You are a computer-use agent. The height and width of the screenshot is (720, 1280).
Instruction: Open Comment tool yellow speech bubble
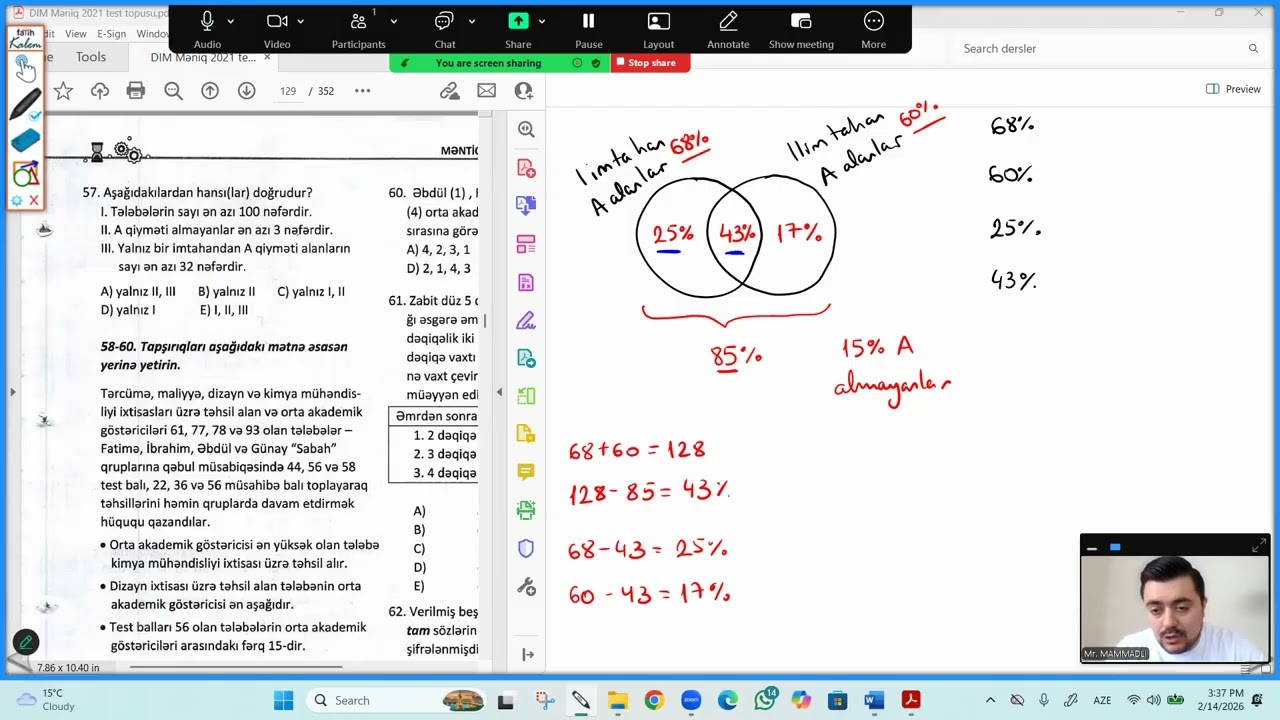click(x=526, y=472)
